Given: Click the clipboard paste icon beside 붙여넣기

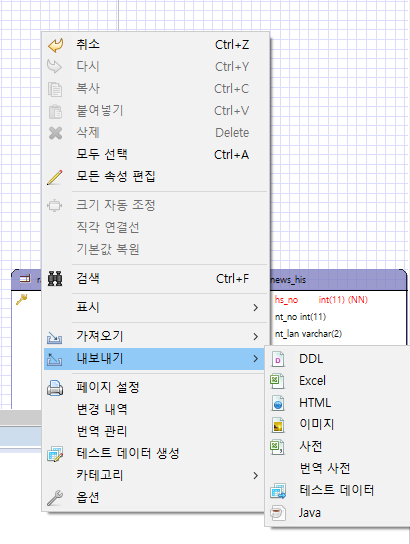Looking at the screenshot, I should [55, 111].
